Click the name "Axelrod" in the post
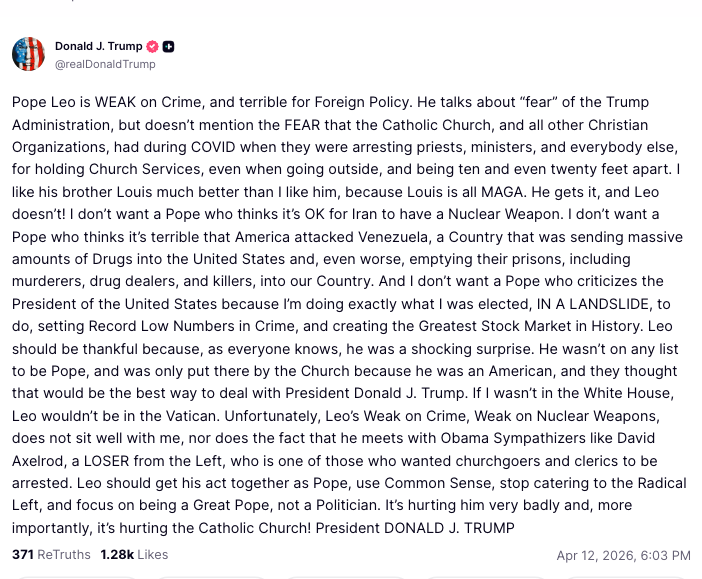The height and width of the screenshot is (579, 702). (x=40, y=459)
